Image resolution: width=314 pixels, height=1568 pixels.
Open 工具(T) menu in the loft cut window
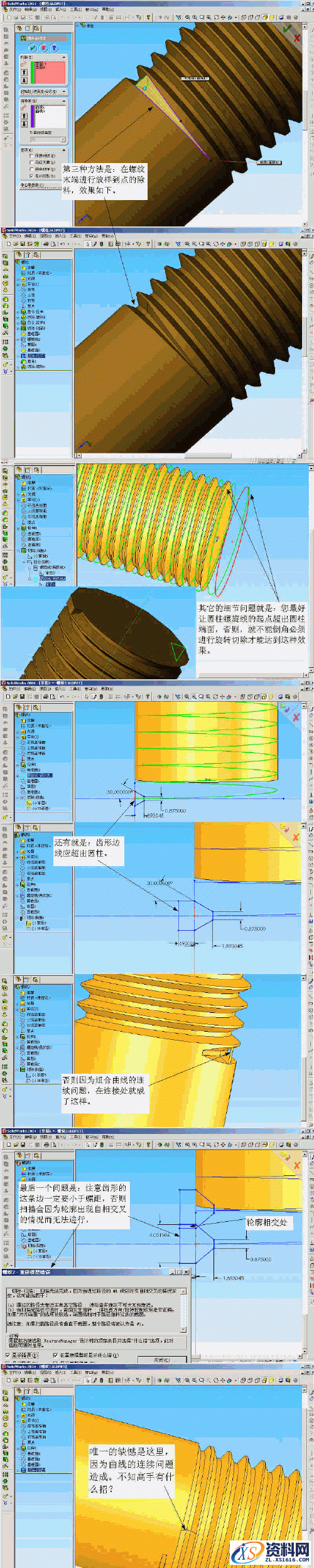(74, 9)
